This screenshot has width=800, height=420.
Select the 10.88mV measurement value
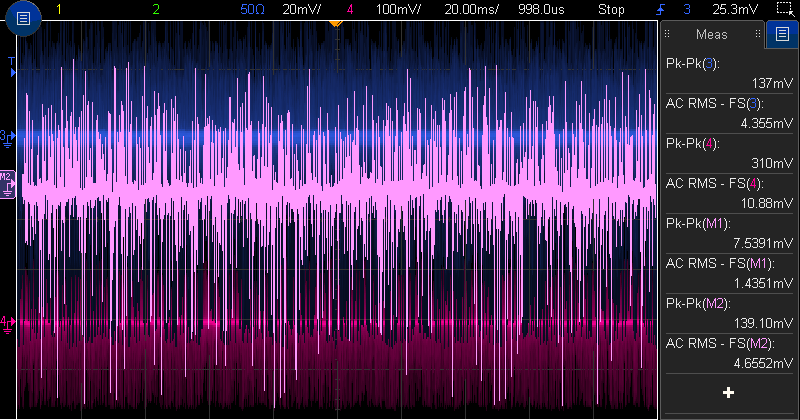point(767,203)
